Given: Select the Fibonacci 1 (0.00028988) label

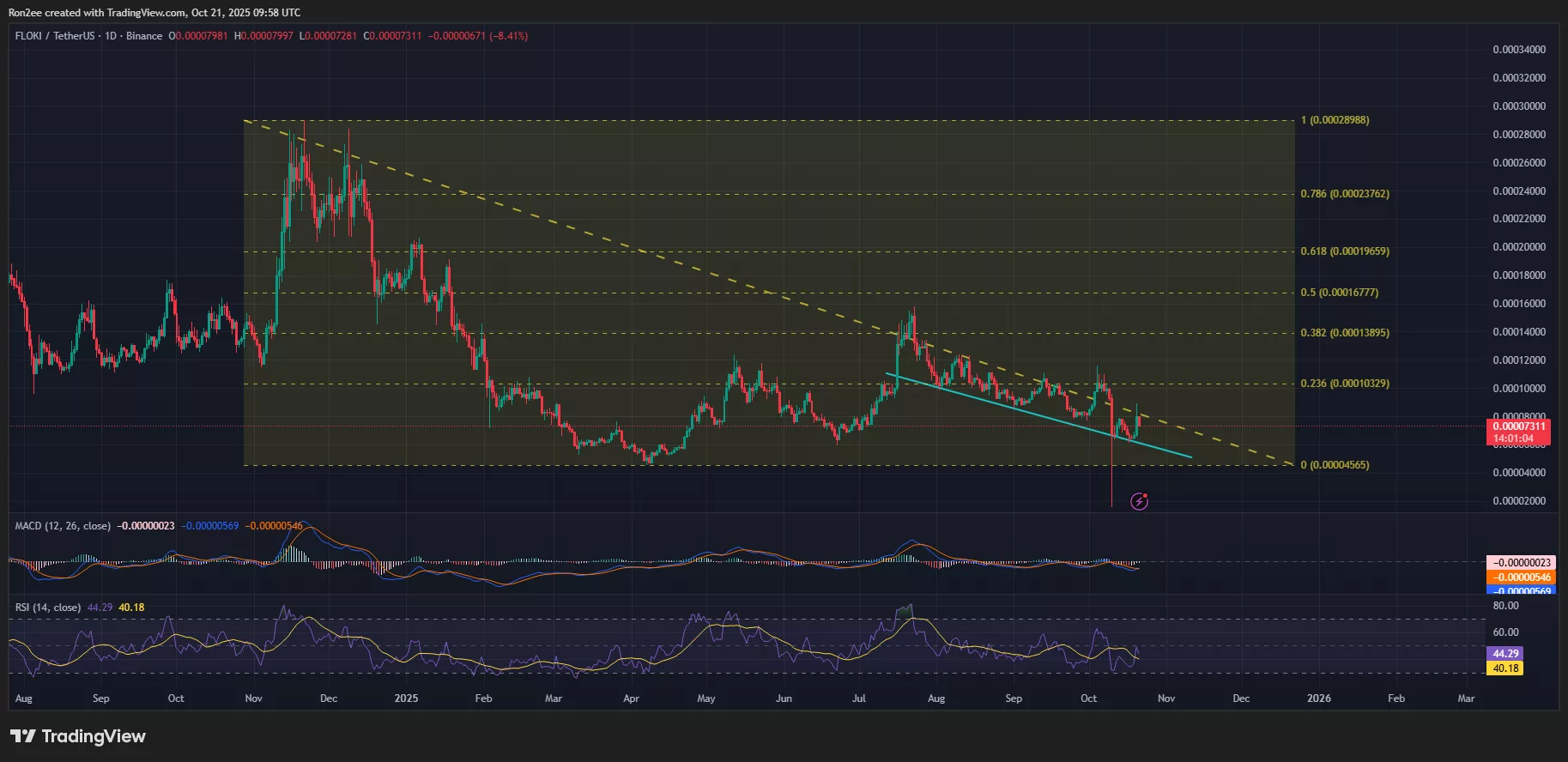Looking at the screenshot, I should pos(1335,120).
